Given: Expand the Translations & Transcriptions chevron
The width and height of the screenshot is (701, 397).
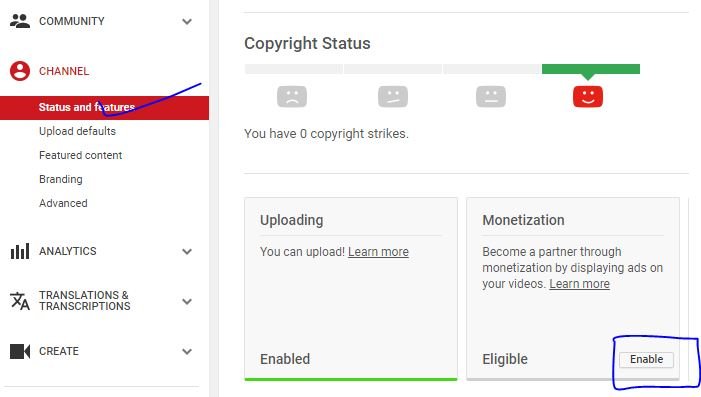Looking at the screenshot, I should point(187,301).
